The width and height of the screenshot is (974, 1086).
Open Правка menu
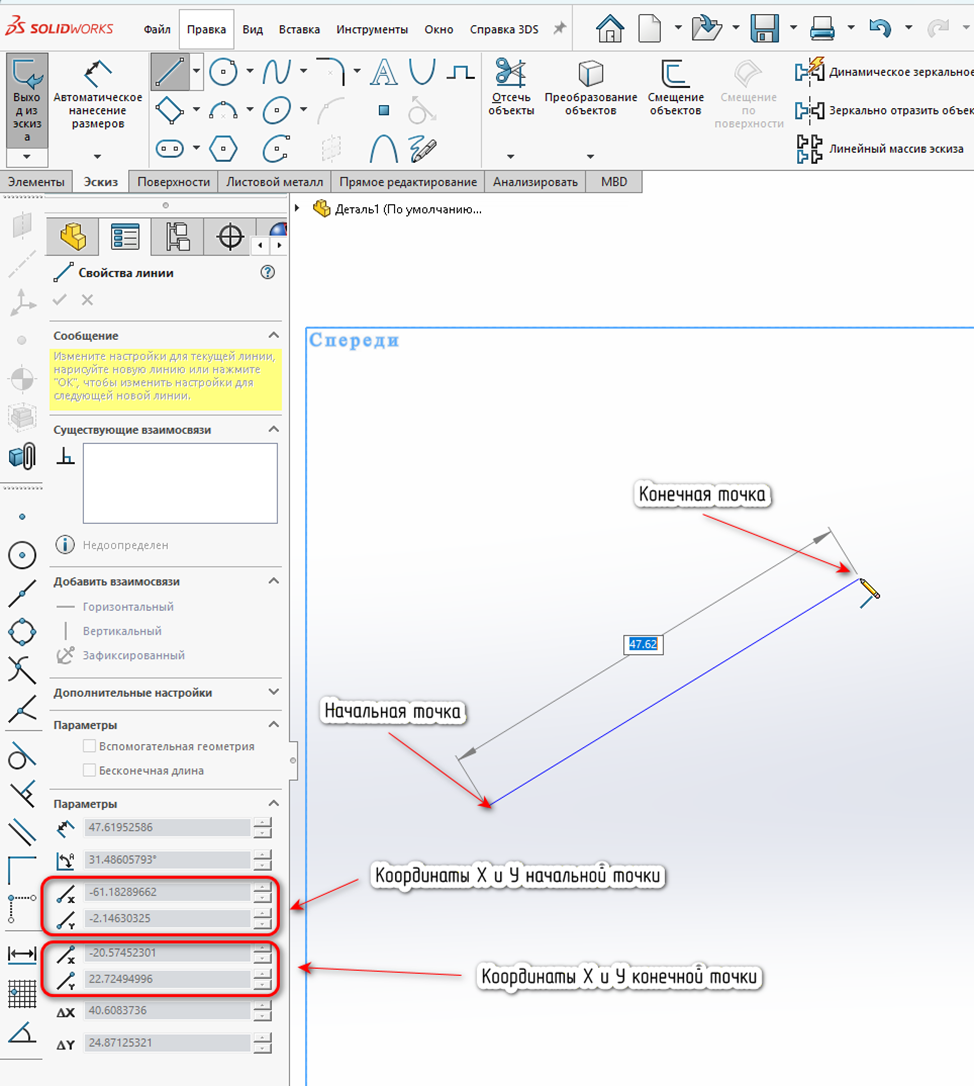(x=206, y=29)
